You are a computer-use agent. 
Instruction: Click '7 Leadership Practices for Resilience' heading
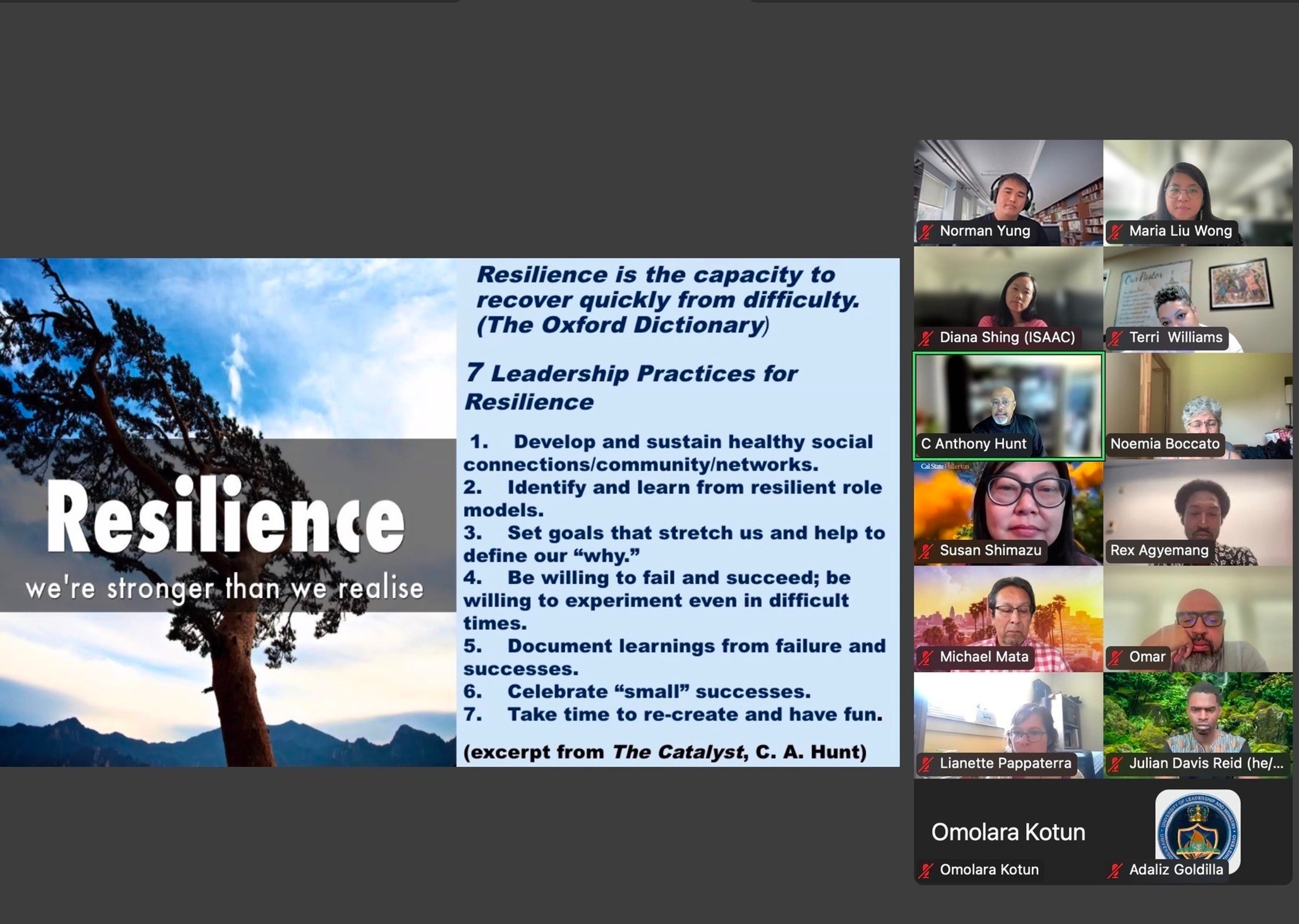[x=631, y=387]
